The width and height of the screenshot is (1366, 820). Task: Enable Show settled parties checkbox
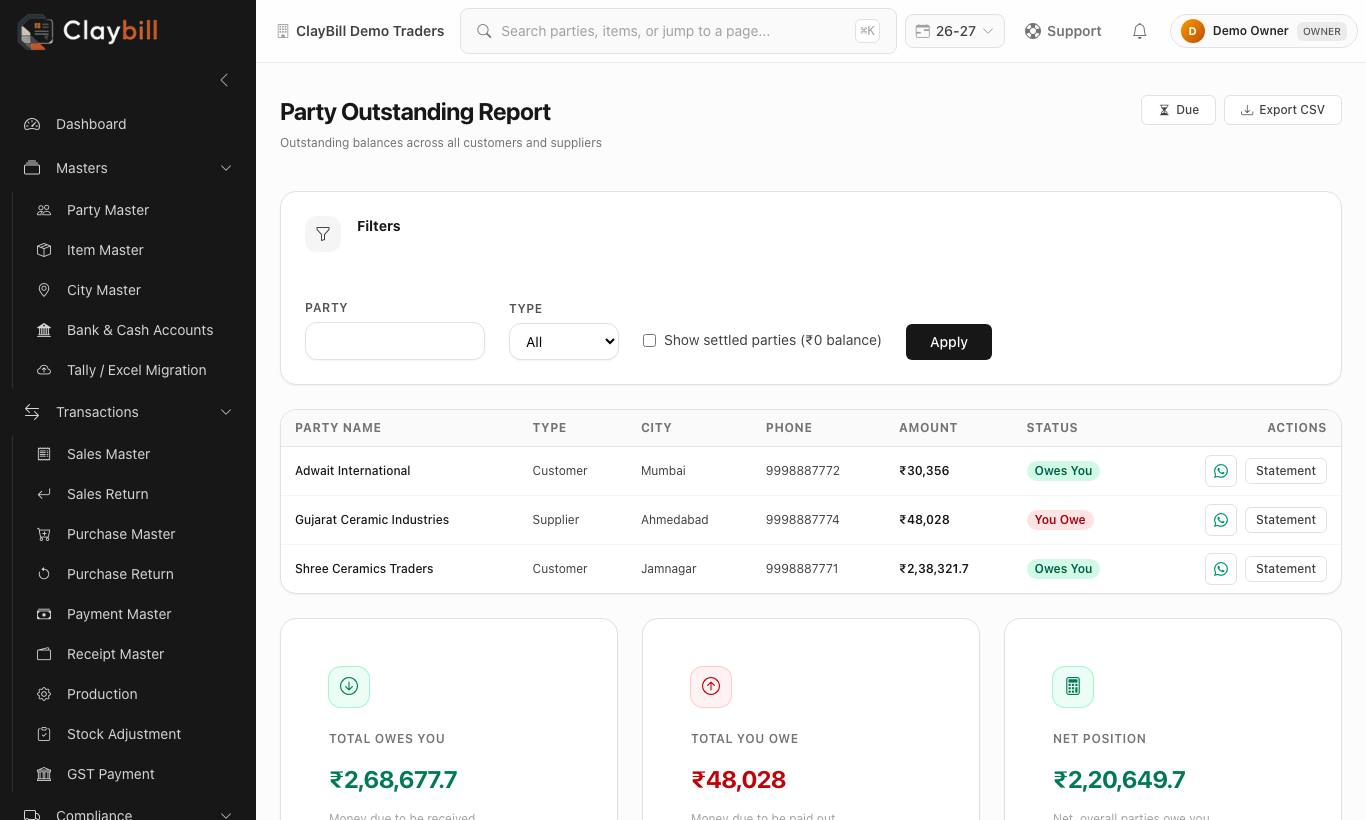pos(649,341)
